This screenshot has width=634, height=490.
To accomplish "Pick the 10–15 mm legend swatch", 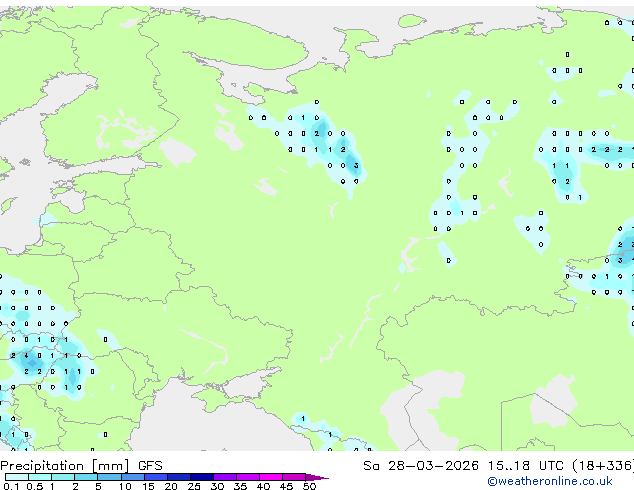I will [x=133, y=477].
